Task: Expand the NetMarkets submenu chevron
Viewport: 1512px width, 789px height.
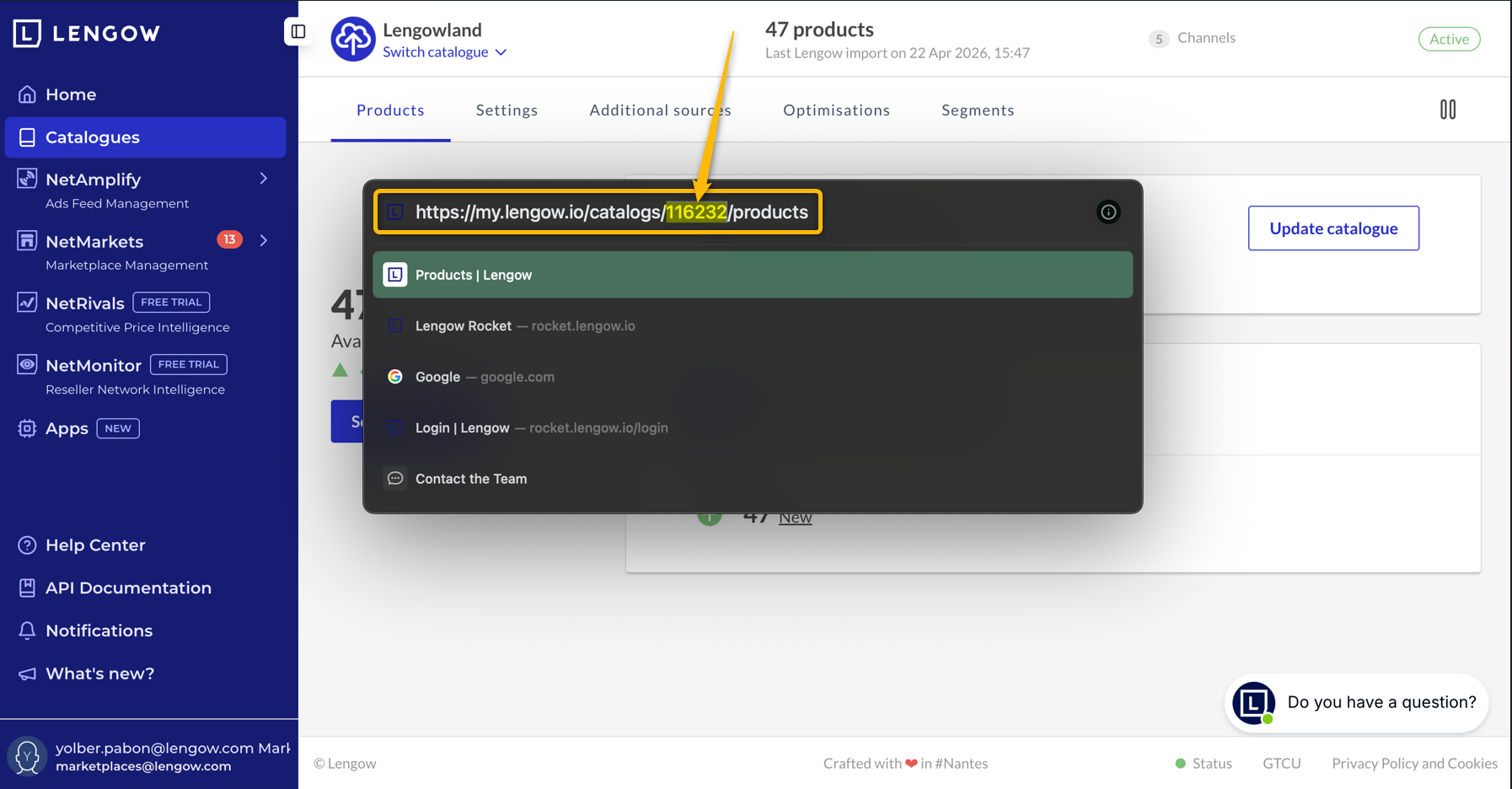Action: 264,240
